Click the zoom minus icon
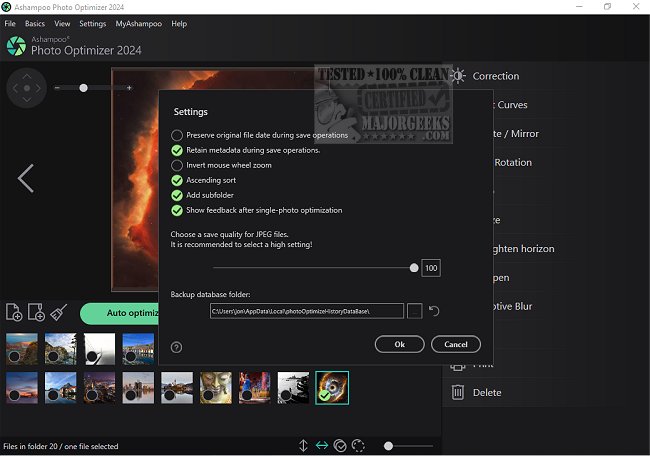Image resolution: width=650 pixels, height=456 pixels. (57, 88)
